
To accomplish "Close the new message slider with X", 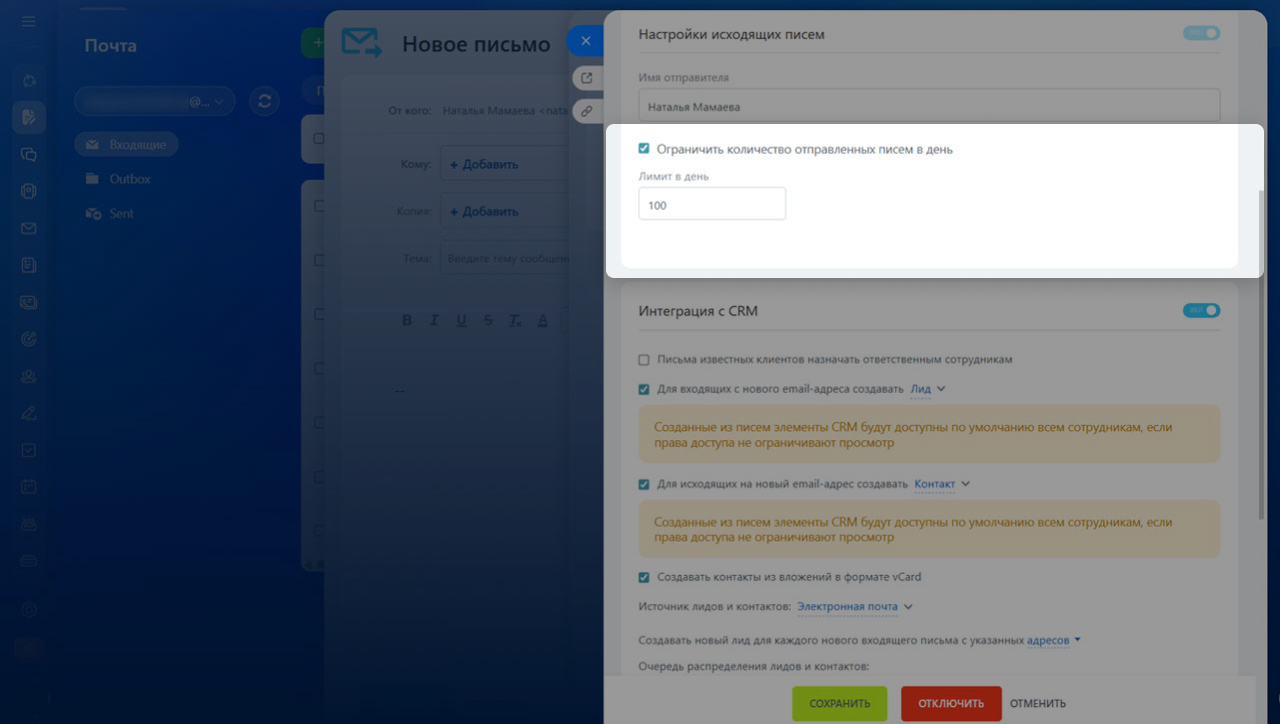I will coord(586,41).
